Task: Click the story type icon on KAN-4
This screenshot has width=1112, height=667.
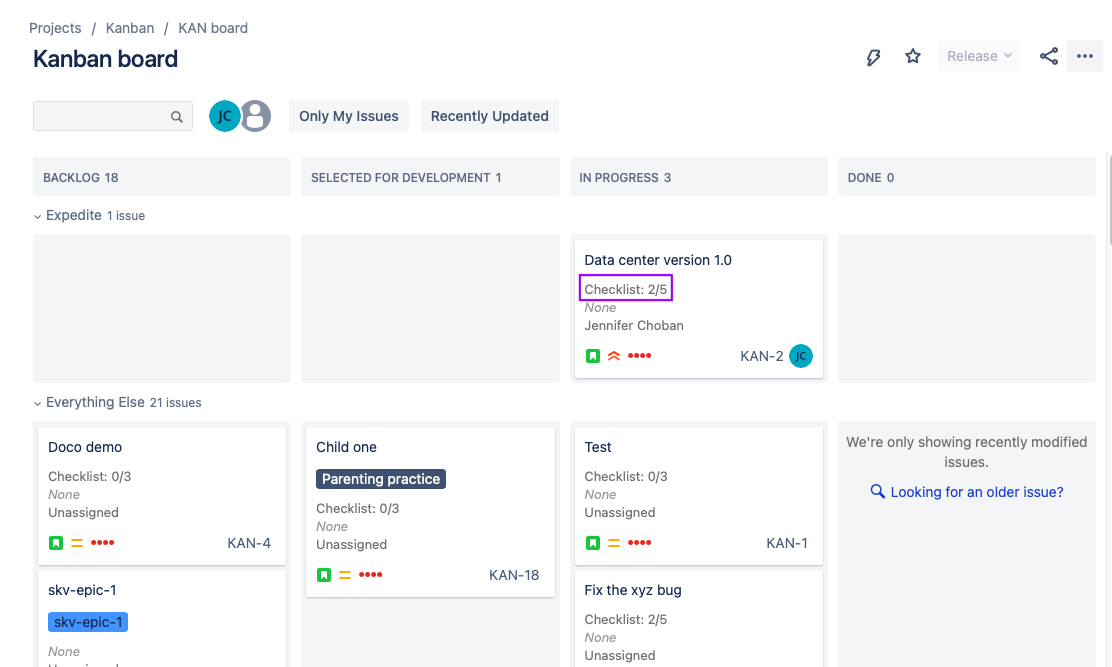Action: (56, 543)
